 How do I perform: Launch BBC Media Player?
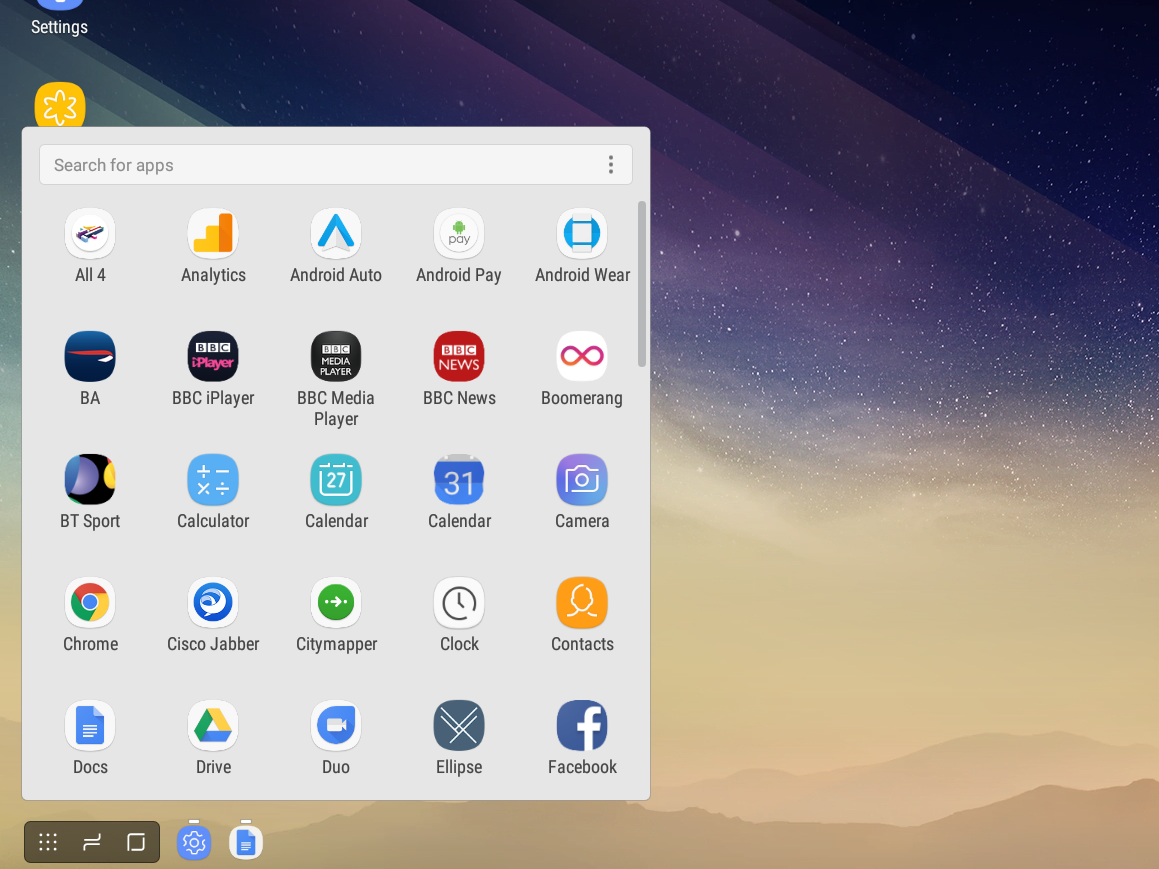[336, 356]
